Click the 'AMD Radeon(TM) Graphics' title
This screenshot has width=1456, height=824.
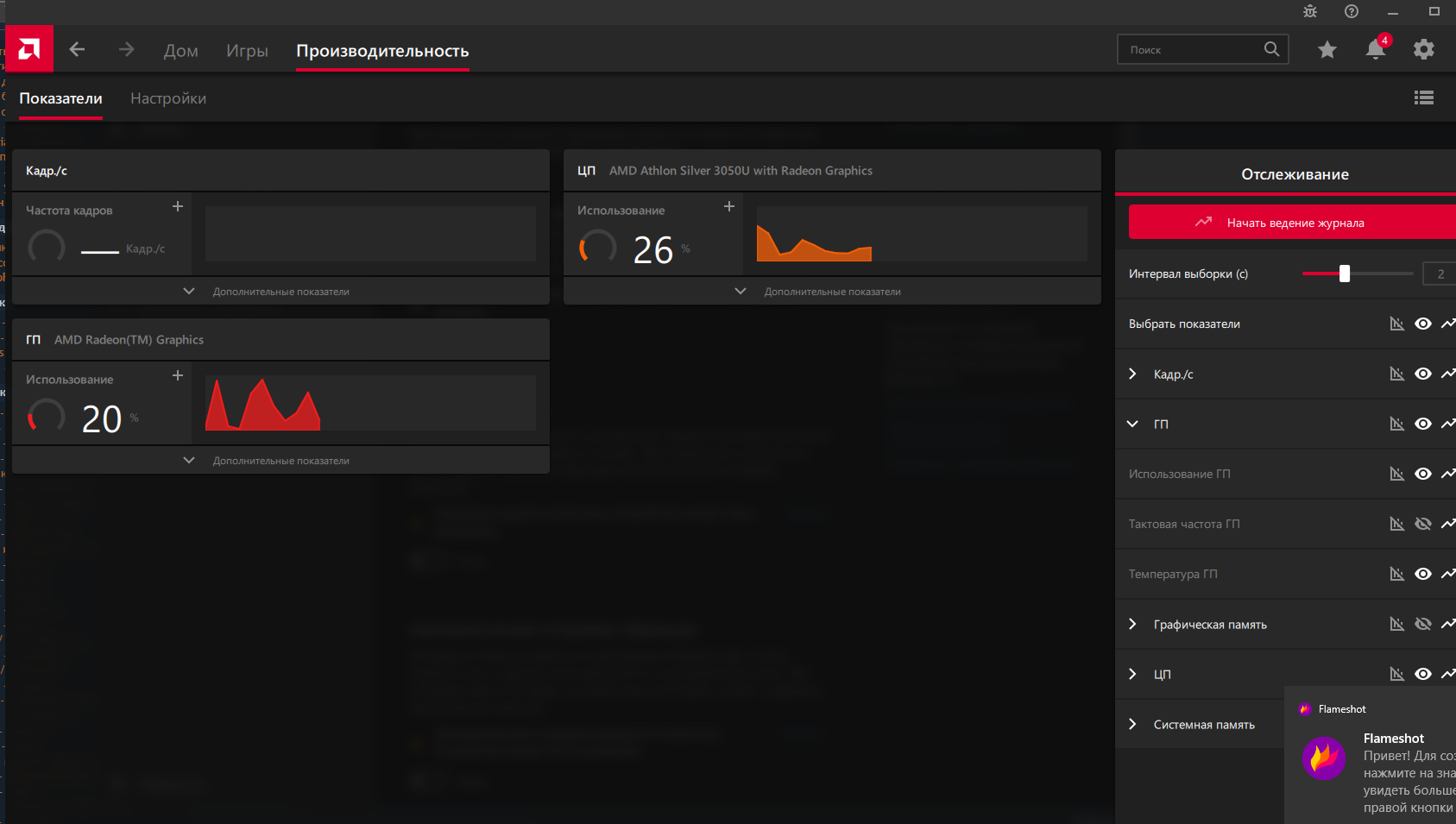tap(129, 340)
